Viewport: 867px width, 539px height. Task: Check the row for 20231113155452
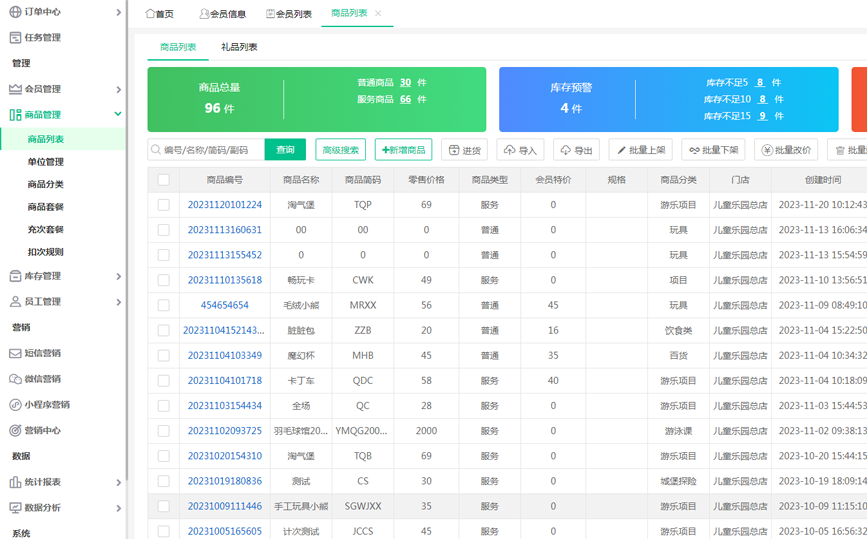point(164,255)
